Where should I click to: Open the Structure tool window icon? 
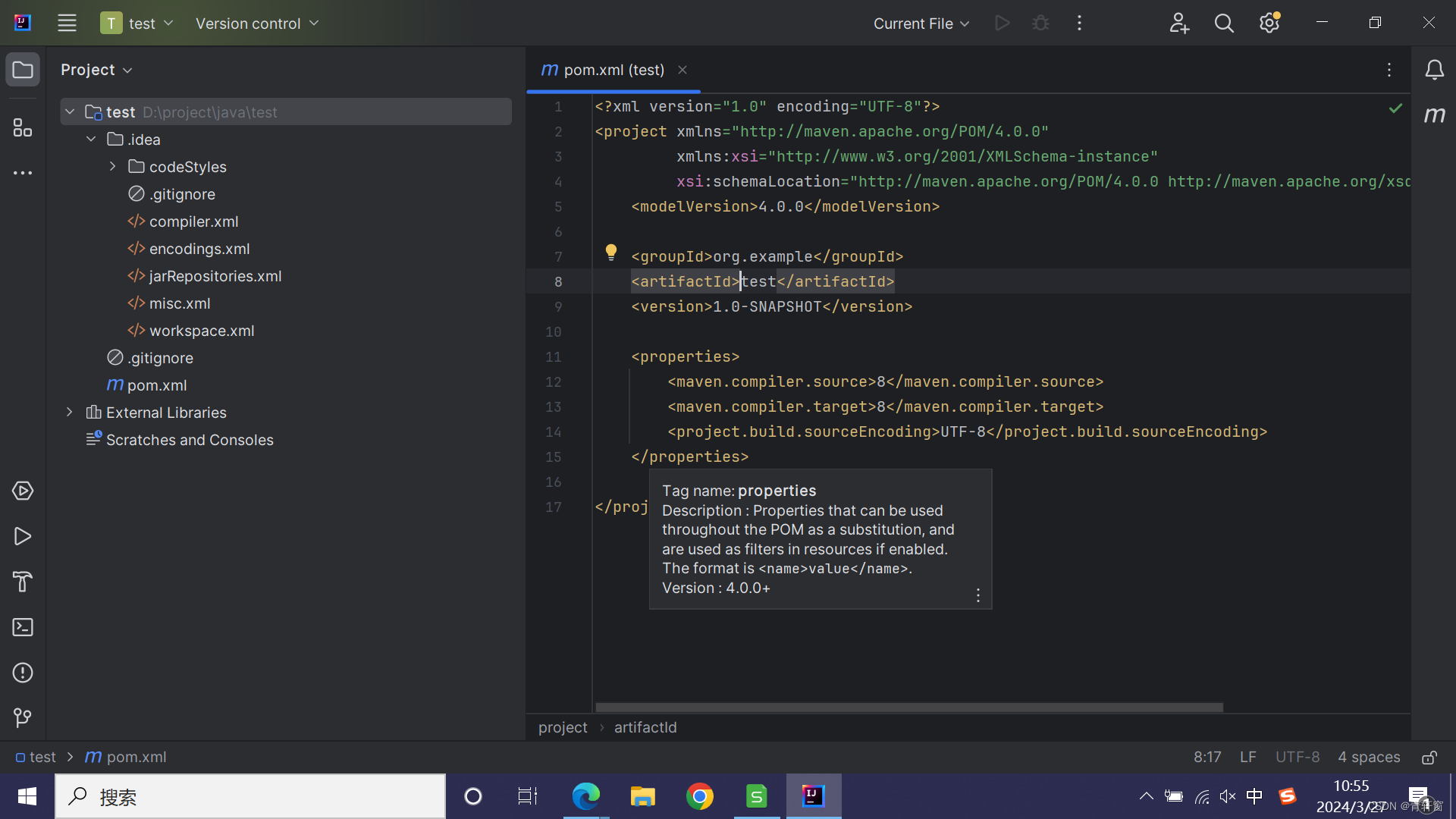pyautogui.click(x=23, y=127)
